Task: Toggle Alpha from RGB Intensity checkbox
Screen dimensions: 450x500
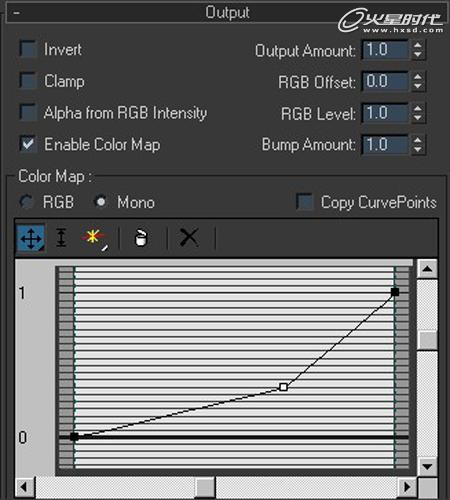Action: [28, 112]
